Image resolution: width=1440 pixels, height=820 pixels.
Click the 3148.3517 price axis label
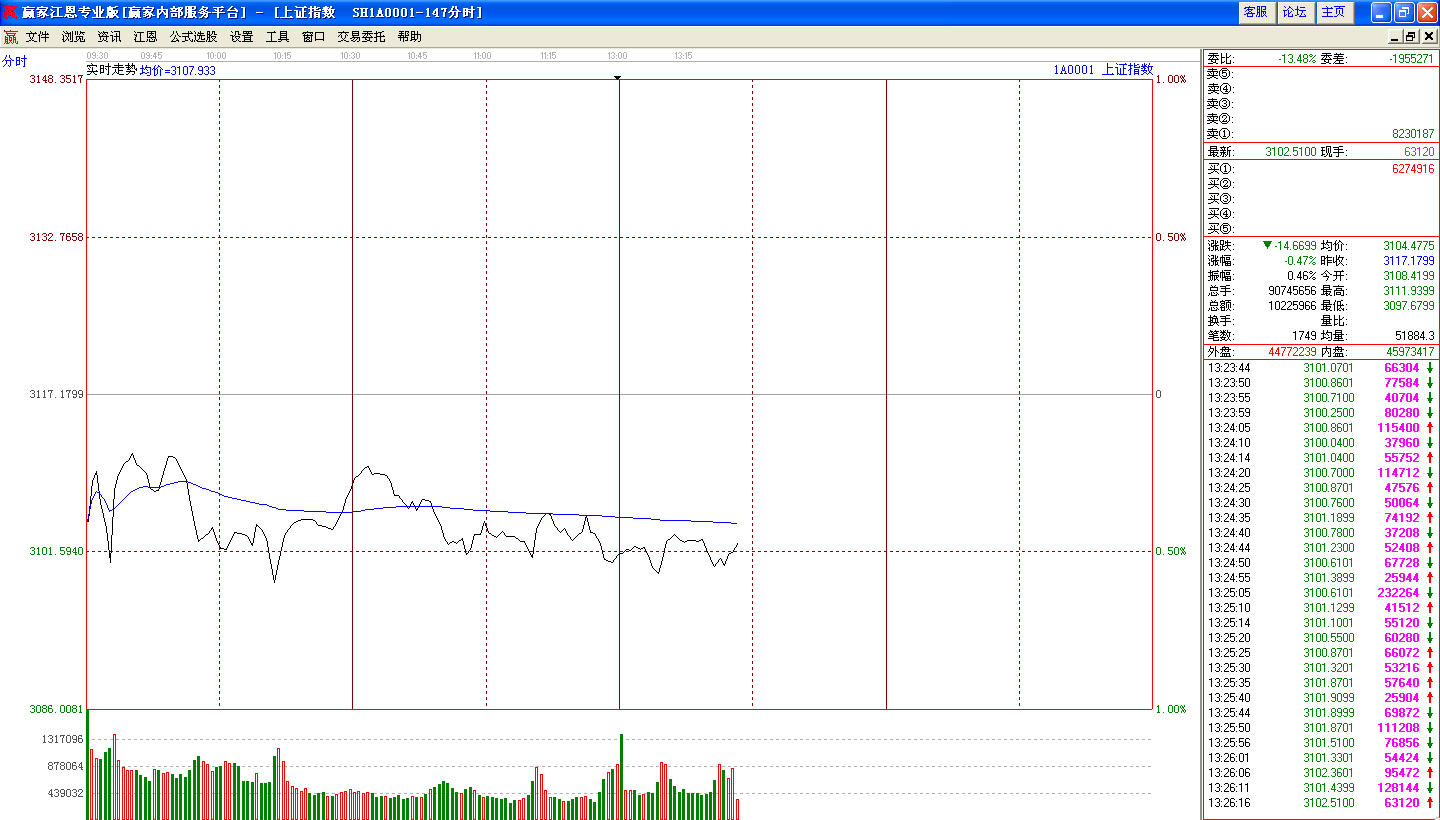58,80
